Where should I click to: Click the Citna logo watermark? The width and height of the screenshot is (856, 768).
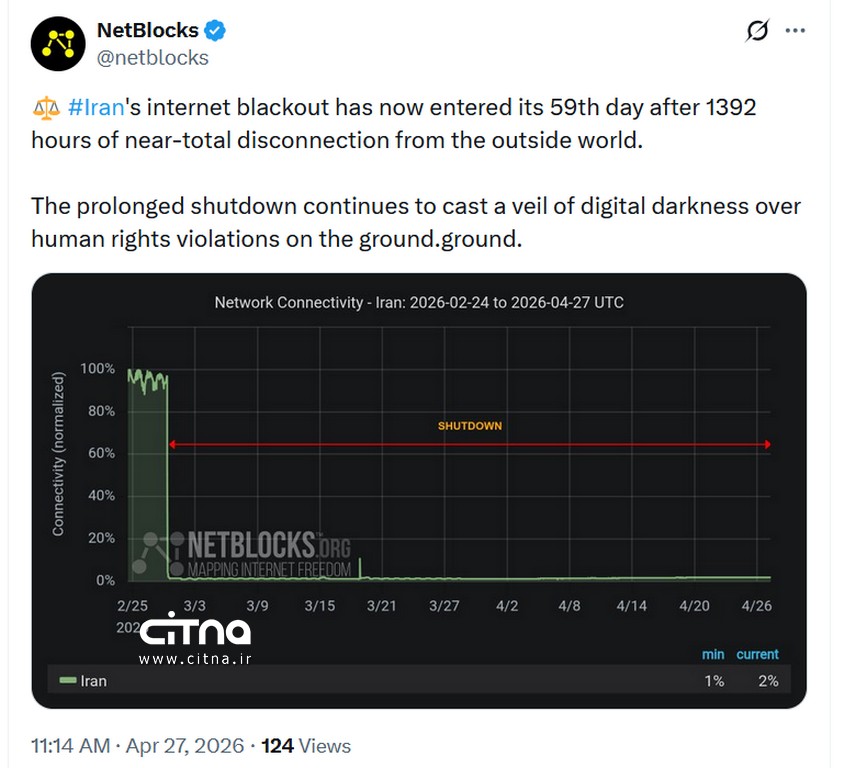(x=194, y=630)
